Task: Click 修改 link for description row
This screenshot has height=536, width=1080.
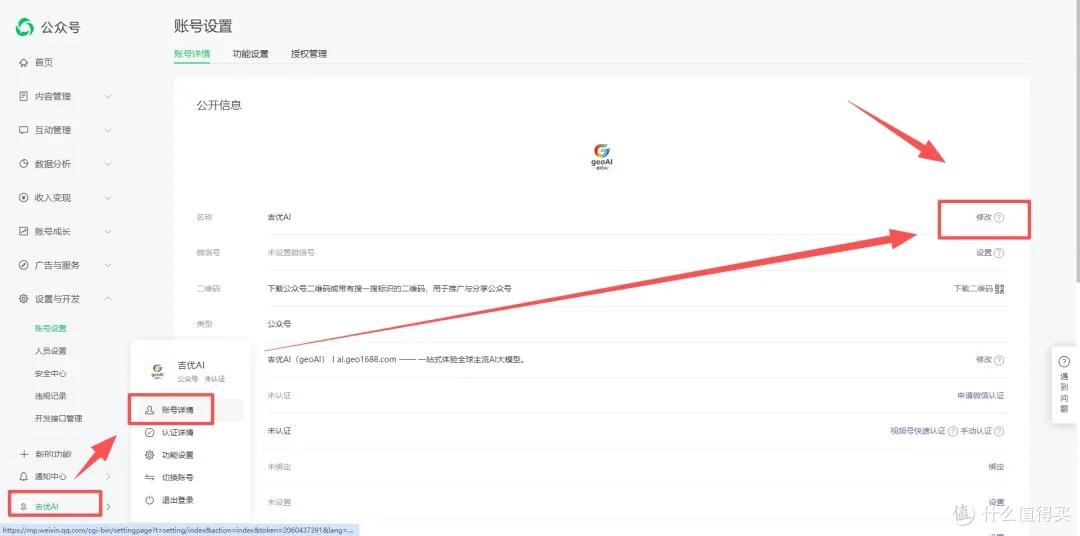Action: point(984,360)
